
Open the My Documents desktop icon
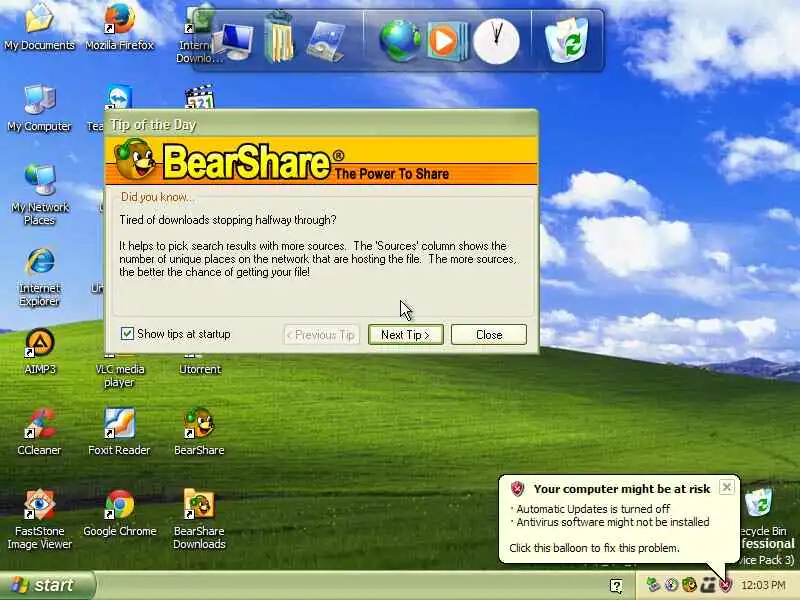click(x=39, y=26)
